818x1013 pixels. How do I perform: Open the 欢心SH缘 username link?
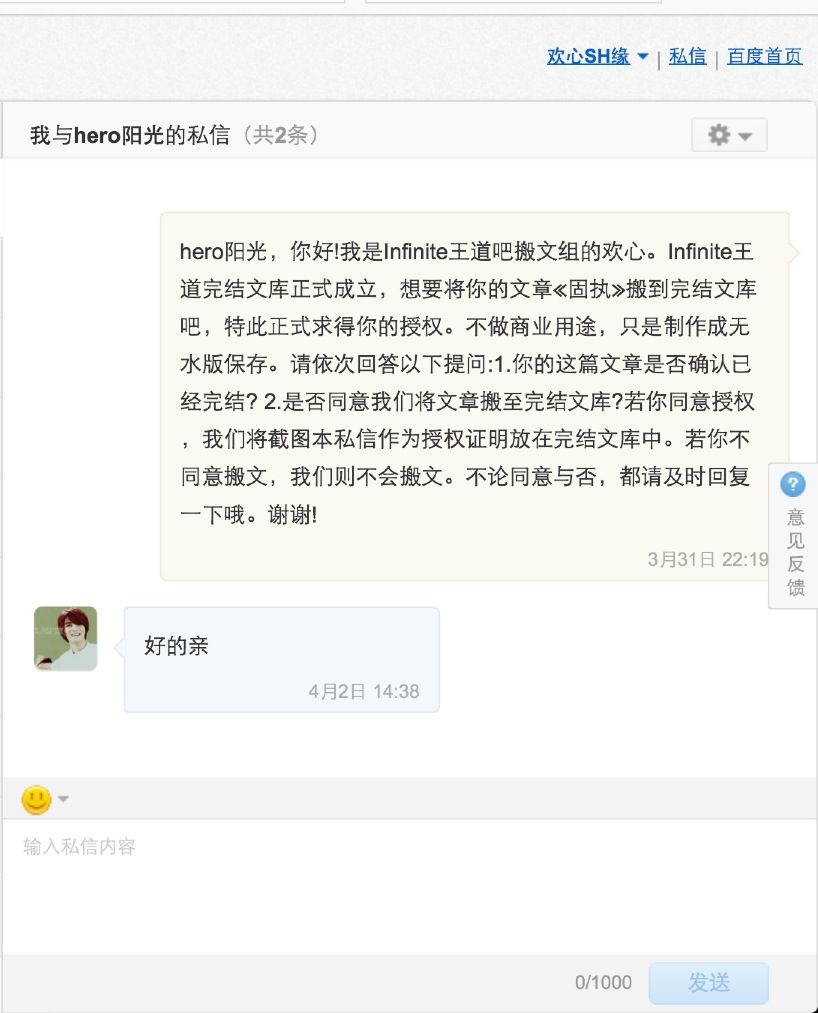pos(588,56)
